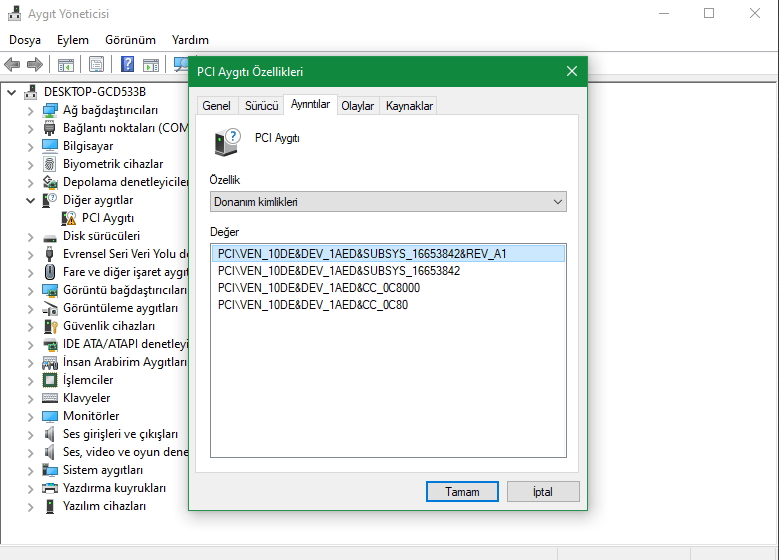Click the Ağ bağdaştırıcıları network icon
This screenshot has height=560, width=784.
pyautogui.click(x=50, y=110)
